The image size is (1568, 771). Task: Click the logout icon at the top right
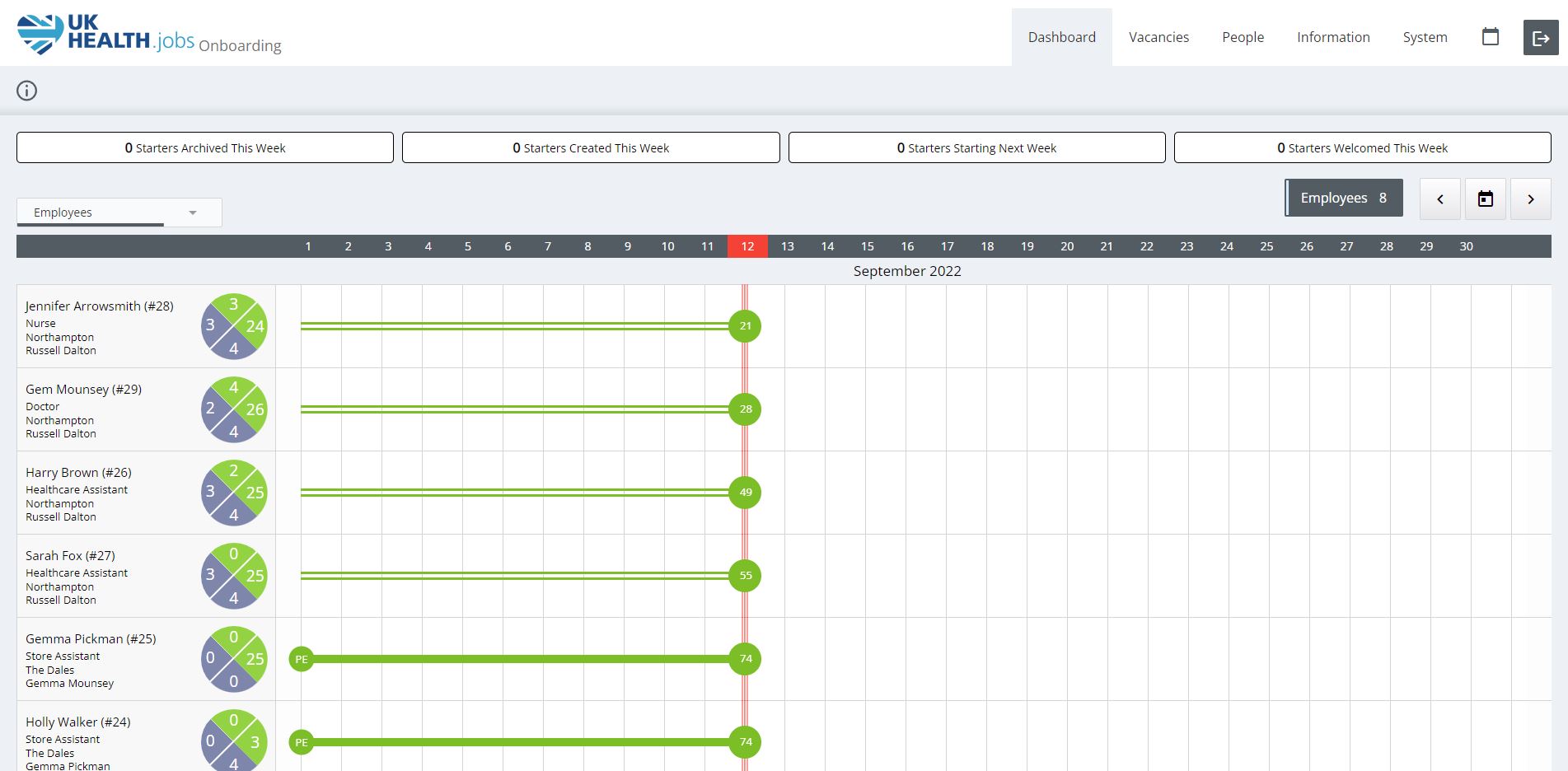[1540, 36]
